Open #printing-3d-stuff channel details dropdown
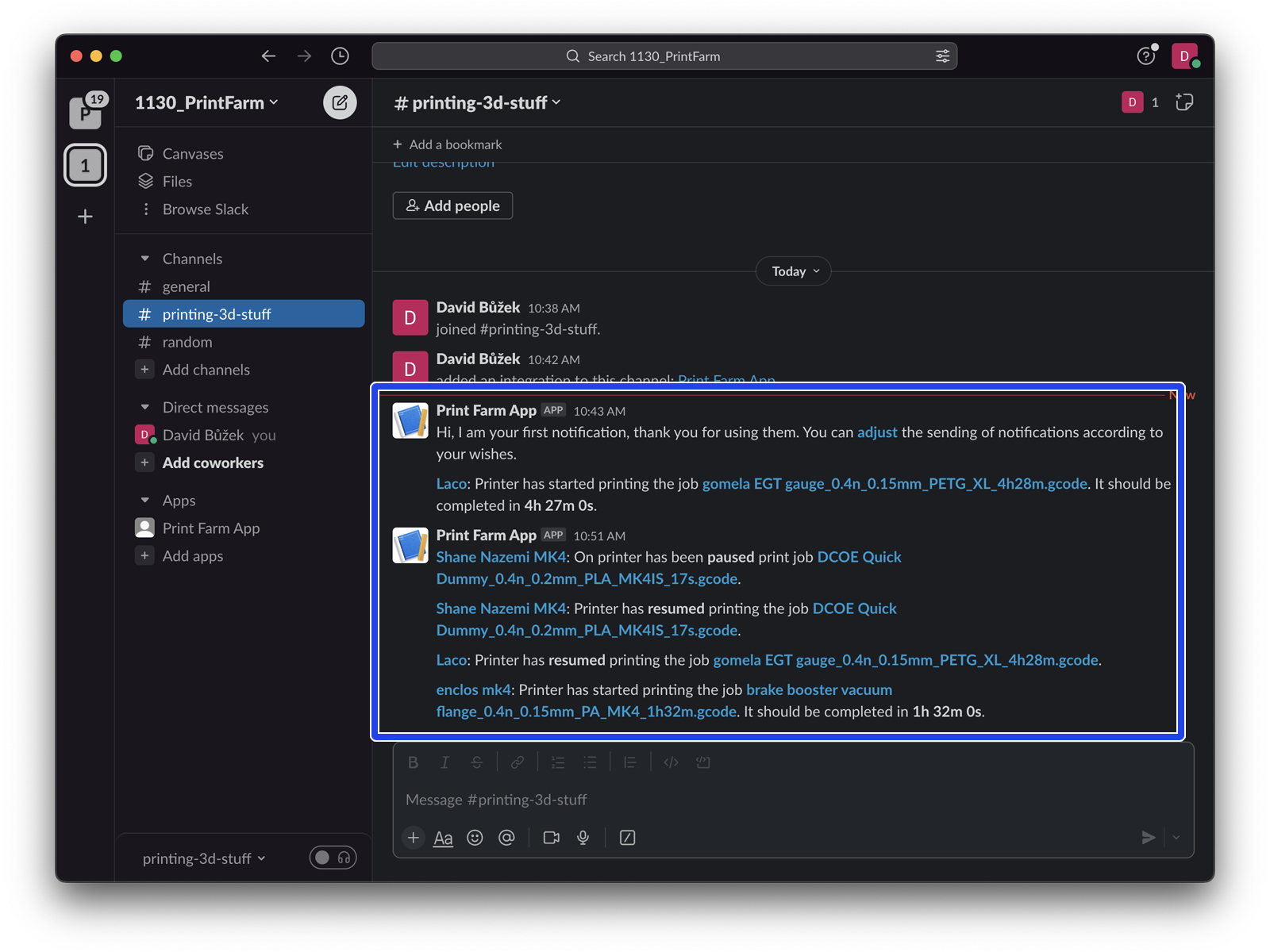Screen dimensions: 1270x952 tap(478, 102)
